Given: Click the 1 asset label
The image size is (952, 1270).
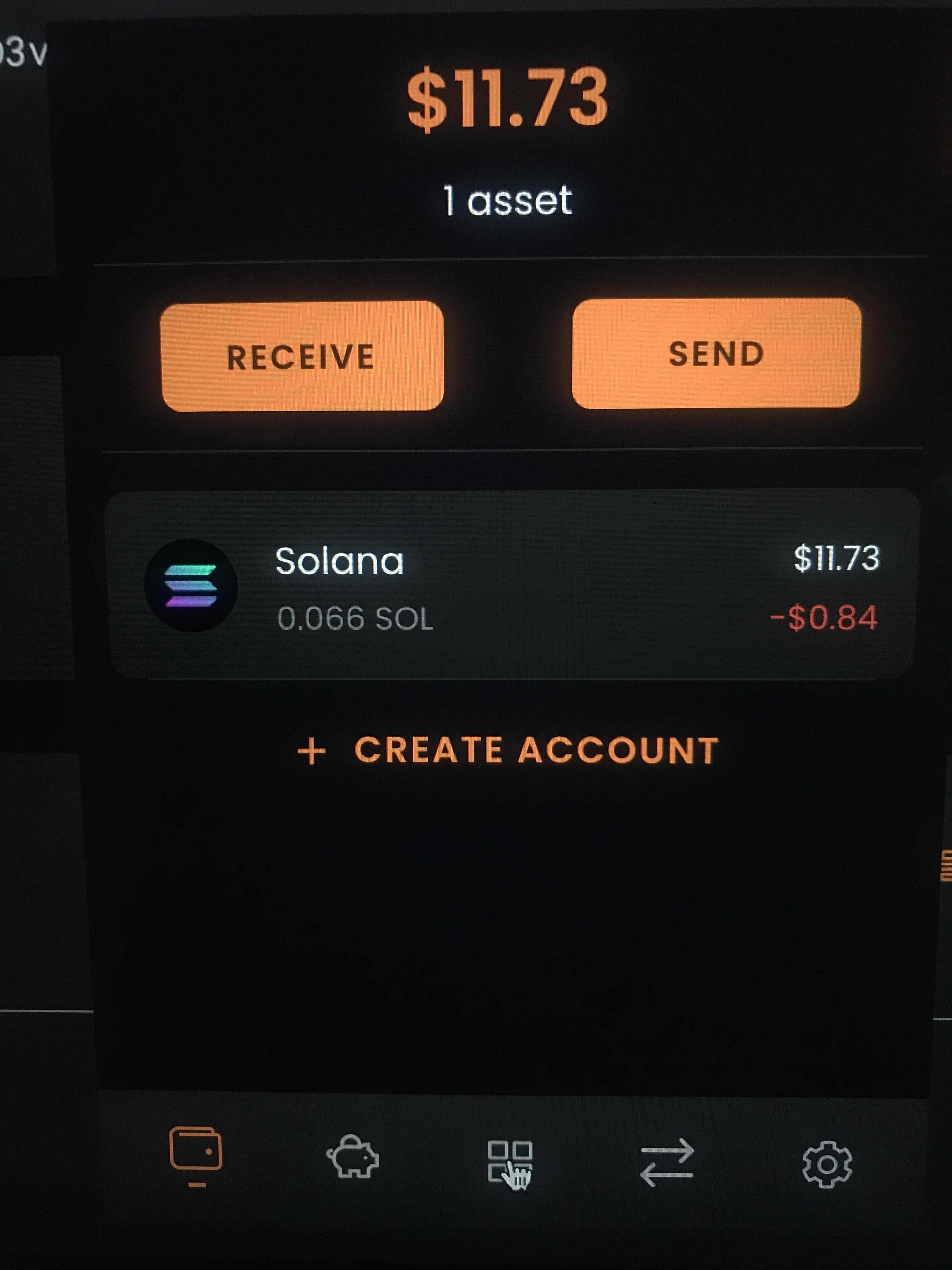Looking at the screenshot, I should [508, 200].
